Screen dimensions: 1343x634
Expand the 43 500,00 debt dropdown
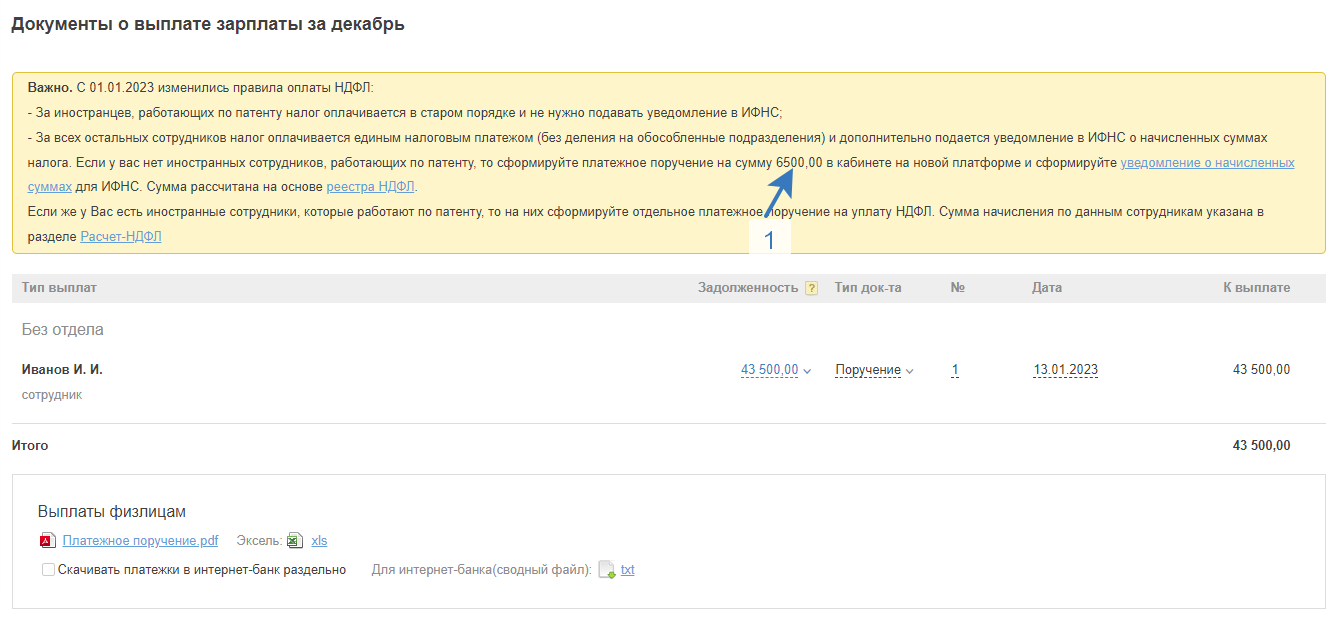[776, 370]
